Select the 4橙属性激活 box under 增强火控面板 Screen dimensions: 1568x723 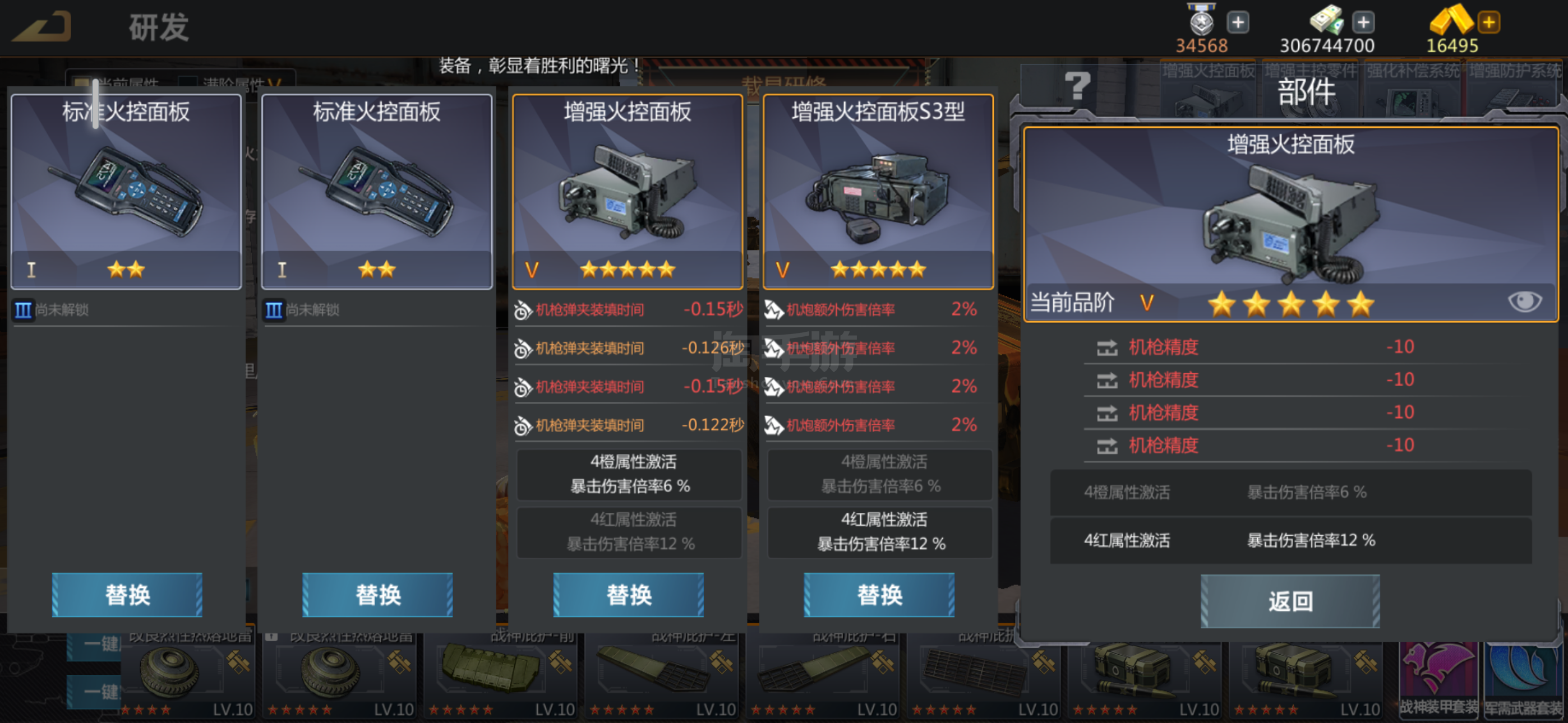pyautogui.click(x=629, y=474)
